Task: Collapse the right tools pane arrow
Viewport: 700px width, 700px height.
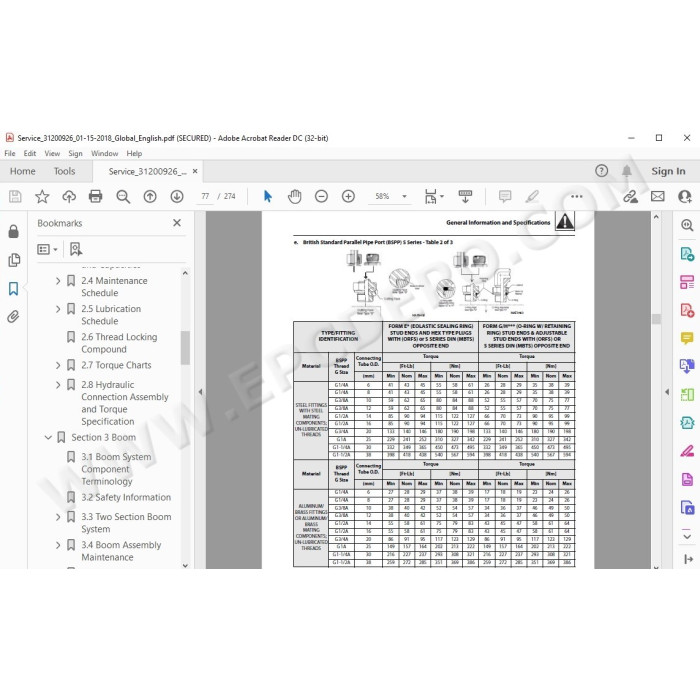Action: coord(667,392)
